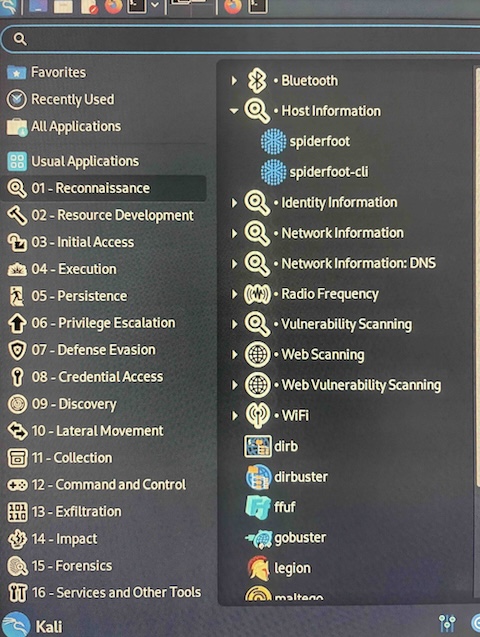Click the menu search field
This screenshot has height=637, width=480.
(x=242, y=39)
